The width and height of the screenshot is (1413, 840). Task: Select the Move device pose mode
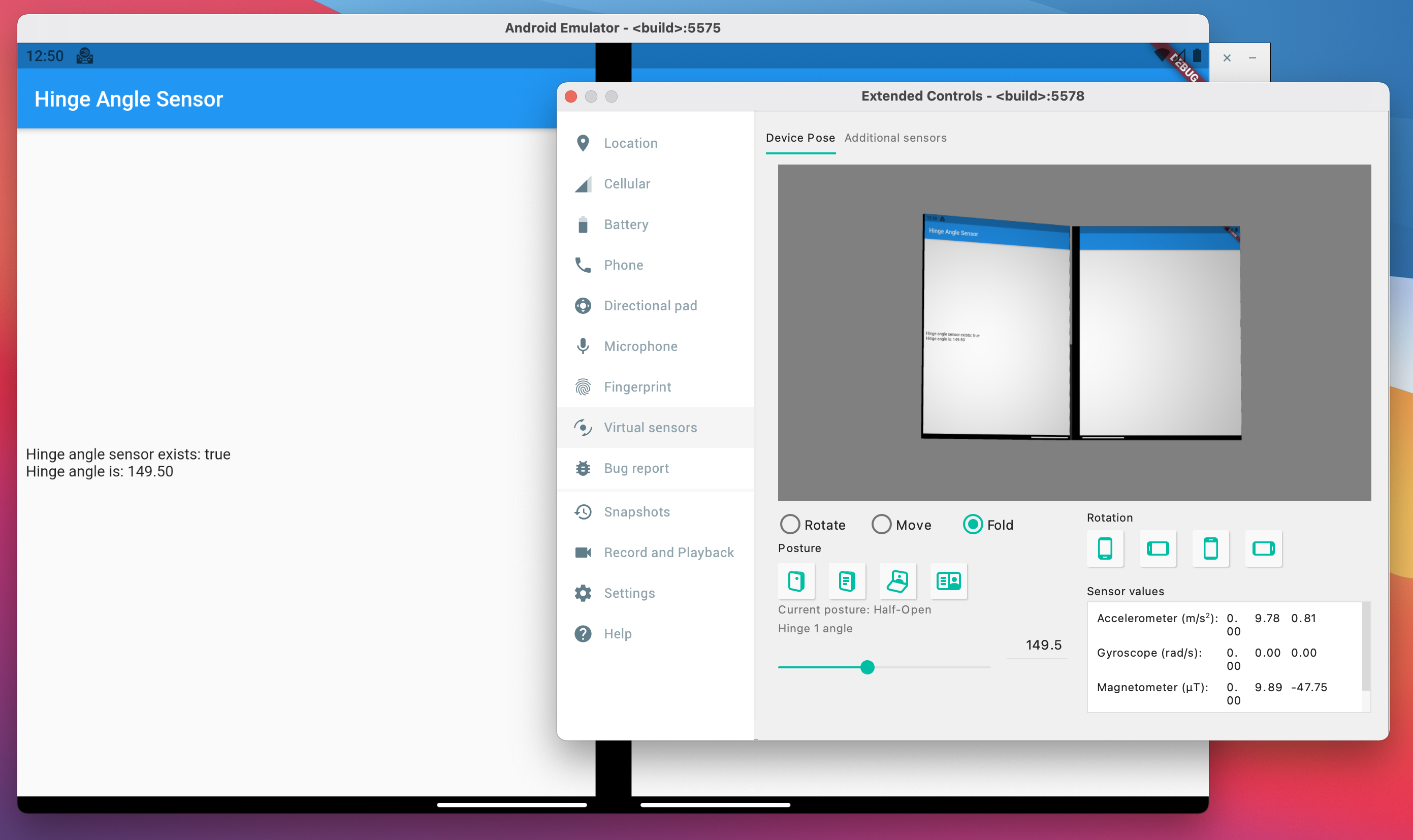pyautogui.click(x=881, y=524)
